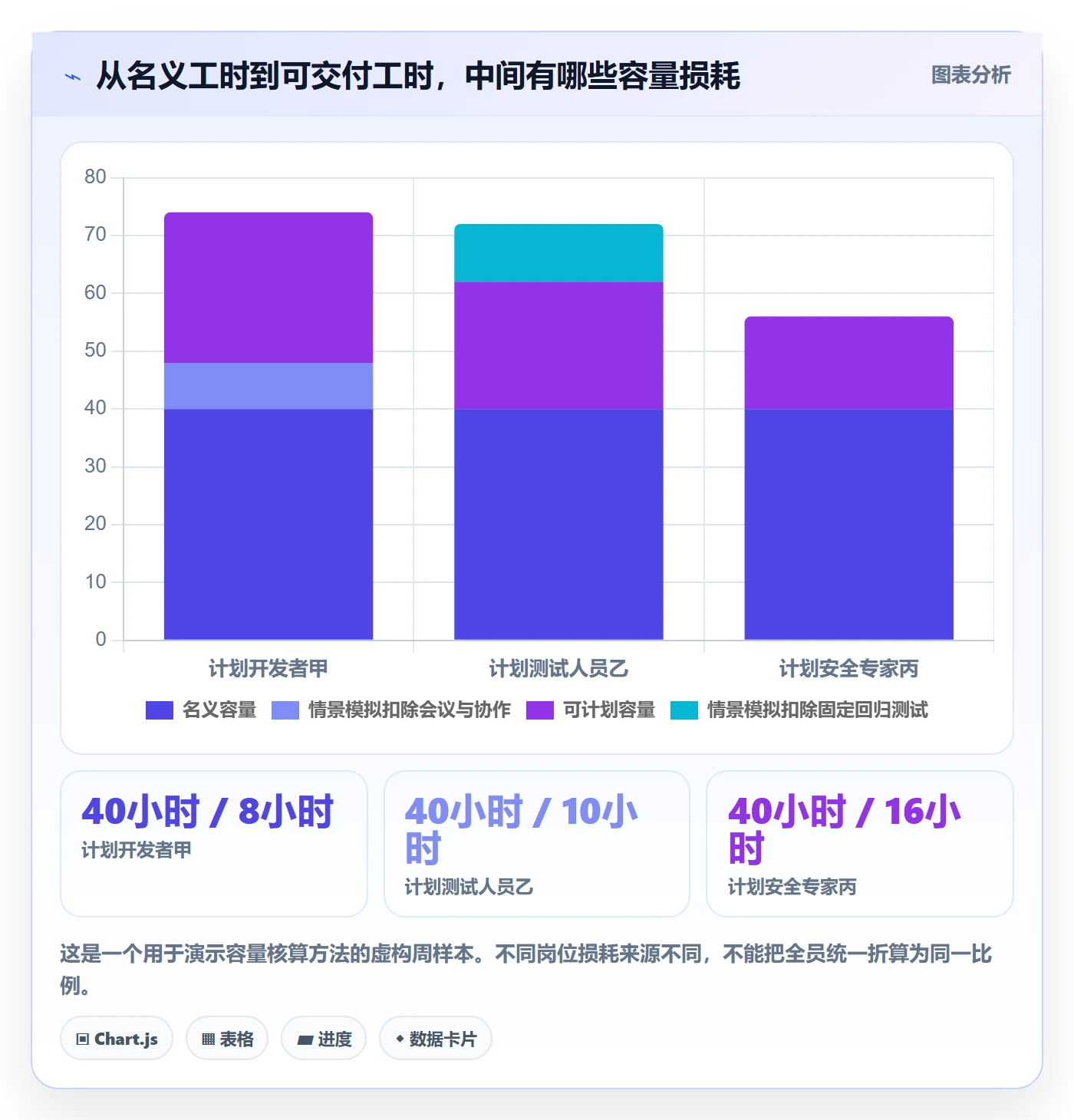This screenshot has height=1120, width=1074.
Task: Toggle the 情景模拟扣除会议与协作 legend swatch
Action: (x=285, y=710)
